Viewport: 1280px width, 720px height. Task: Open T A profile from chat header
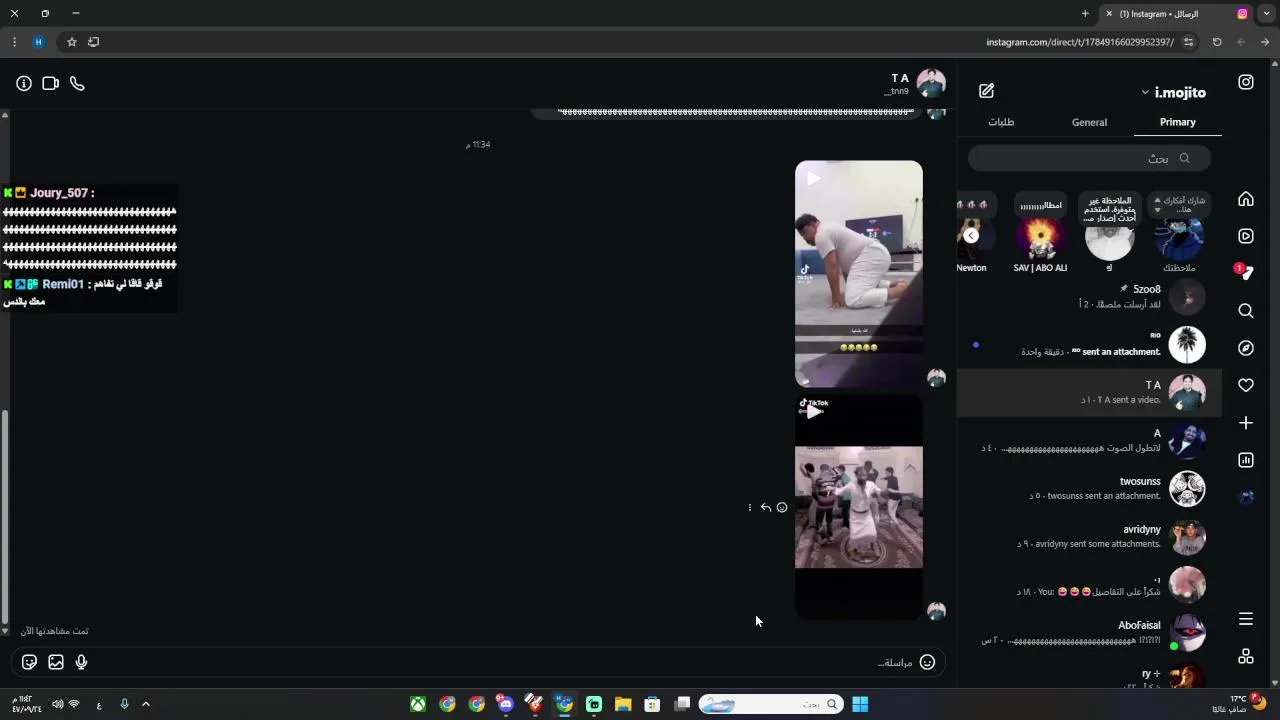tap(917, 83)
